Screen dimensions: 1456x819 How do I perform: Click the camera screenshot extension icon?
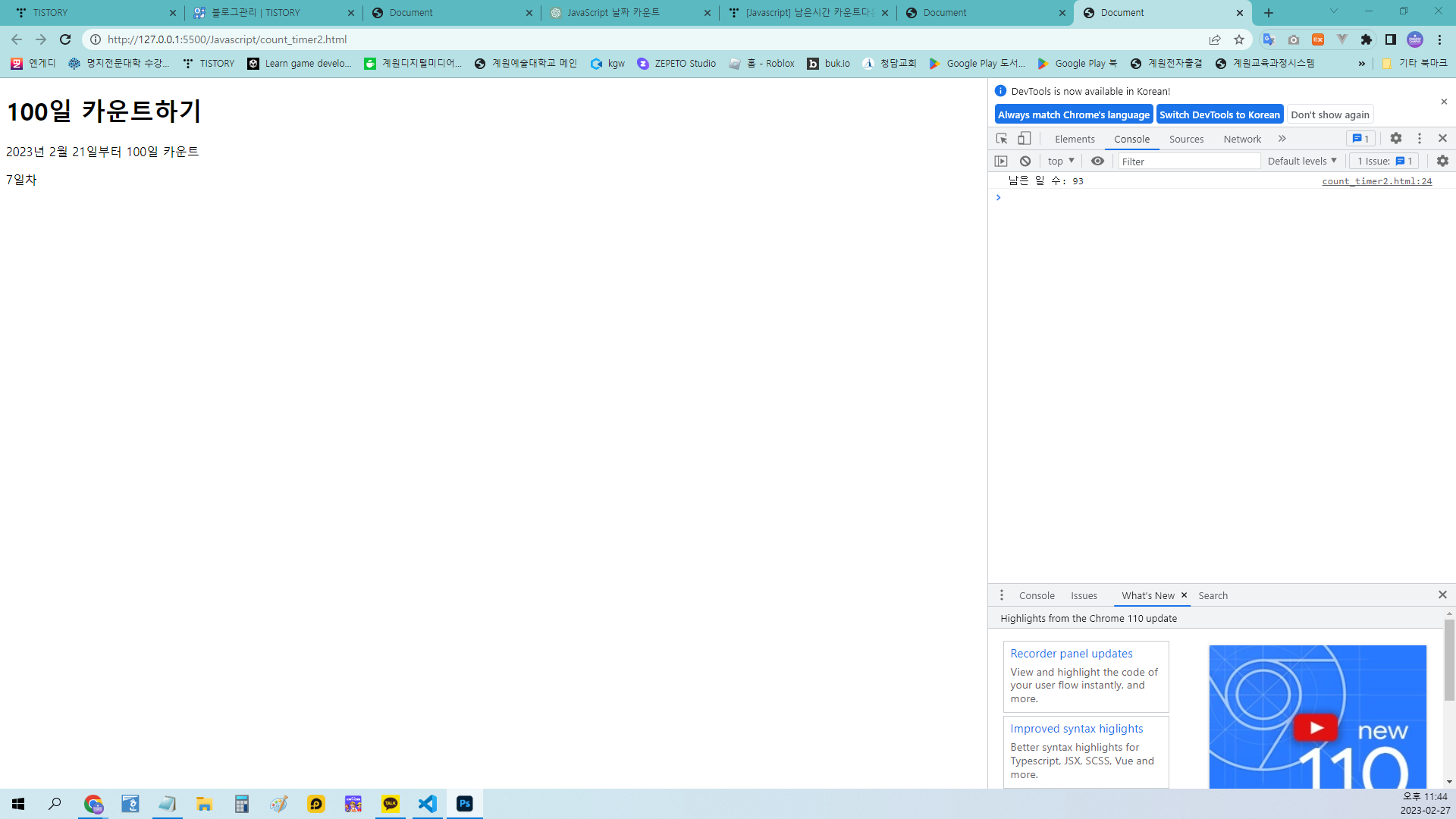(1294, 39)
